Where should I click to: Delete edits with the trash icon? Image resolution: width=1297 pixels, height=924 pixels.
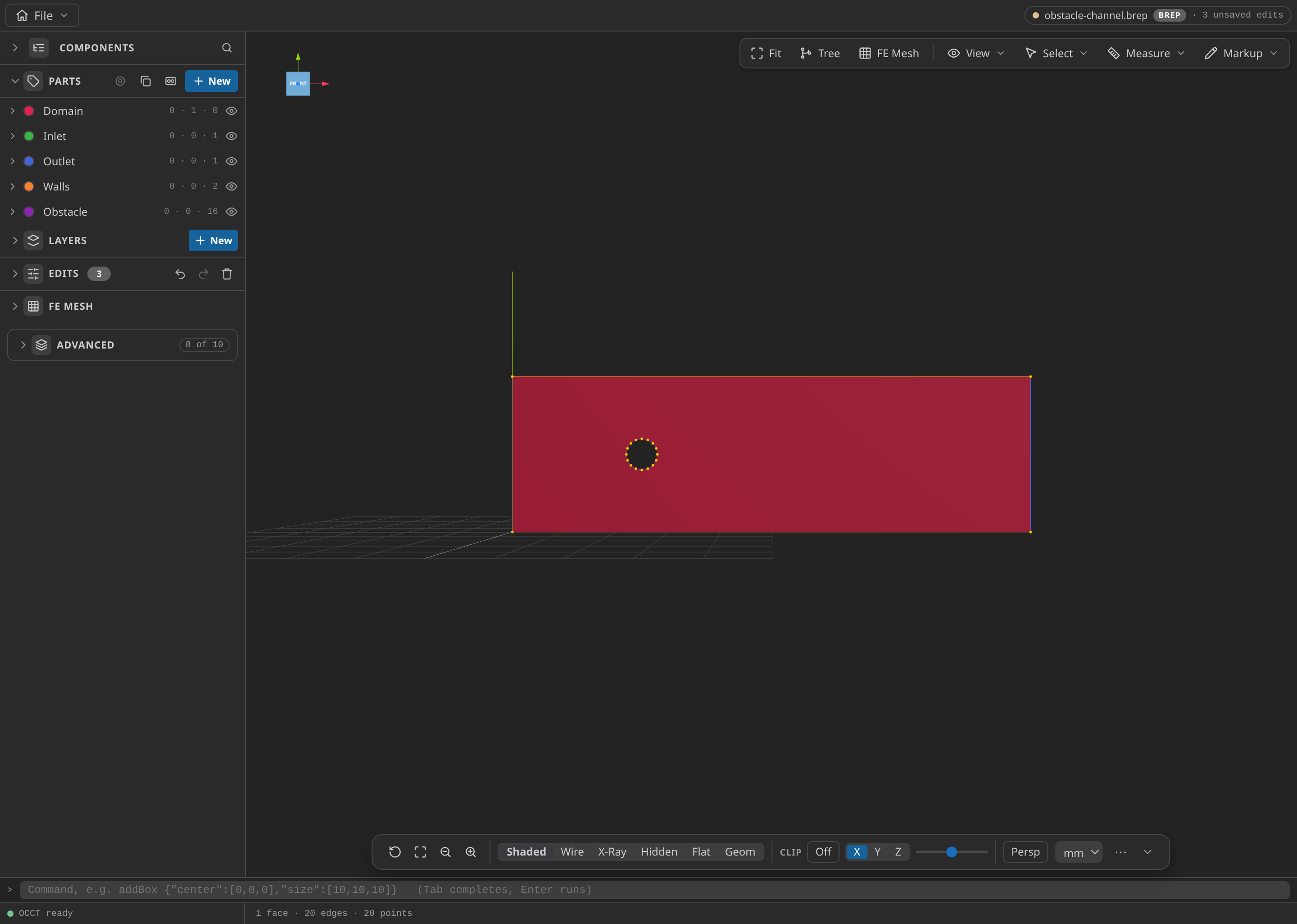coord(227,274)
